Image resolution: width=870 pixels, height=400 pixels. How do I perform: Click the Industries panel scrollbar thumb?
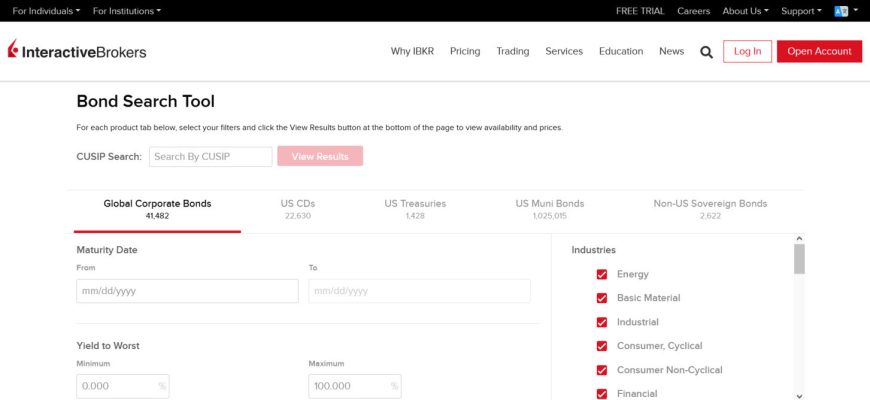pos(799,259)
